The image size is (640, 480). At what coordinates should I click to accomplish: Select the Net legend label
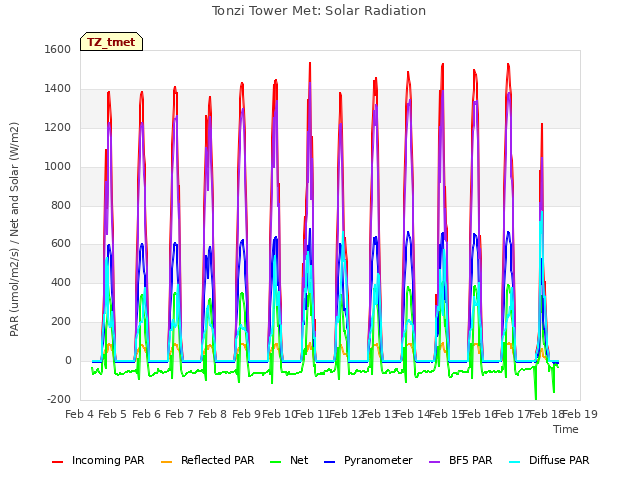click(299, 460)
